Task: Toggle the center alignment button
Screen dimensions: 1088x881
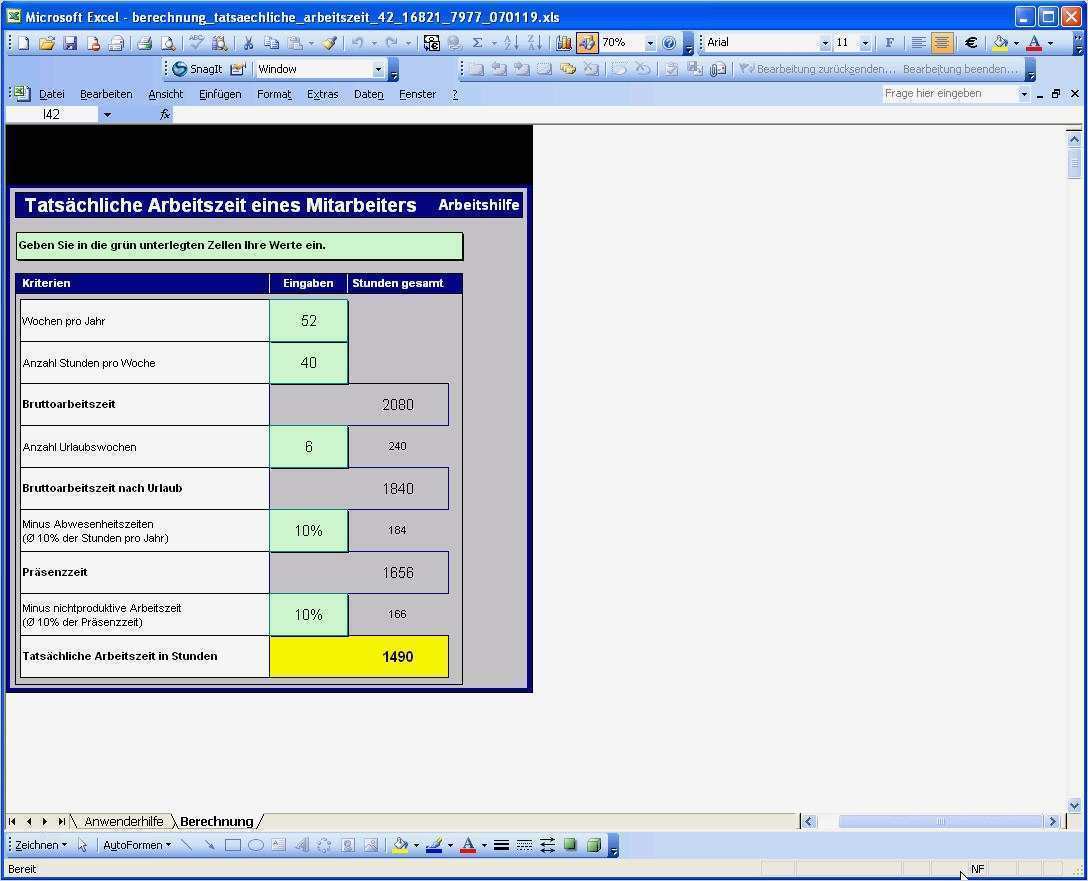Action: (942, 43)
